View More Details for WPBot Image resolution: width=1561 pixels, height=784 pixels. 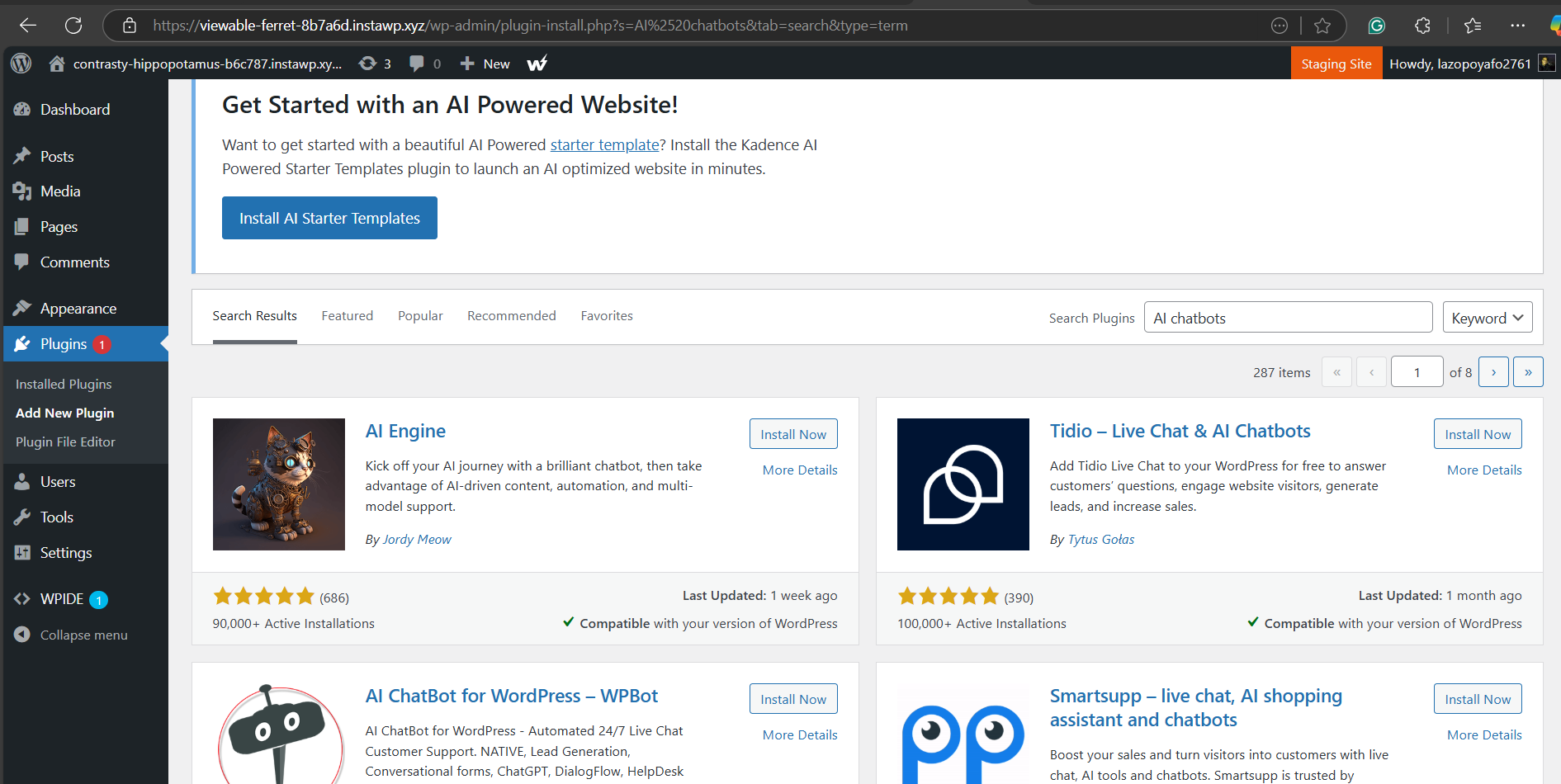coord(800,735)
